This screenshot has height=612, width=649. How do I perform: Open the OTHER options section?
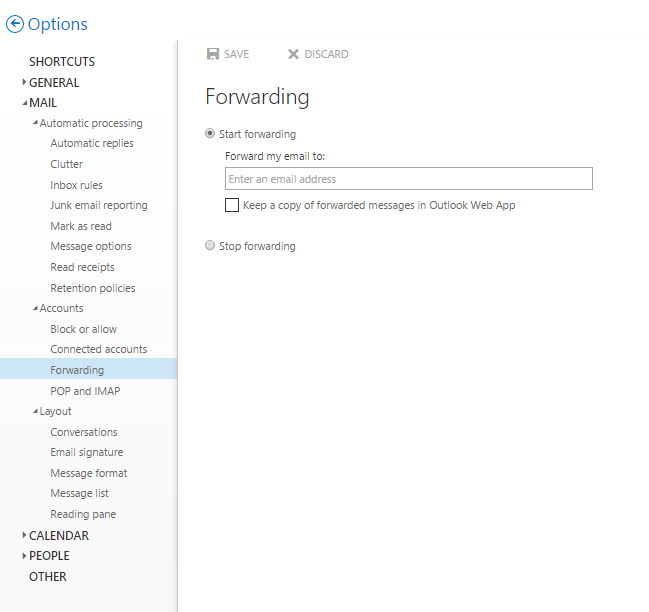(47, 577)
